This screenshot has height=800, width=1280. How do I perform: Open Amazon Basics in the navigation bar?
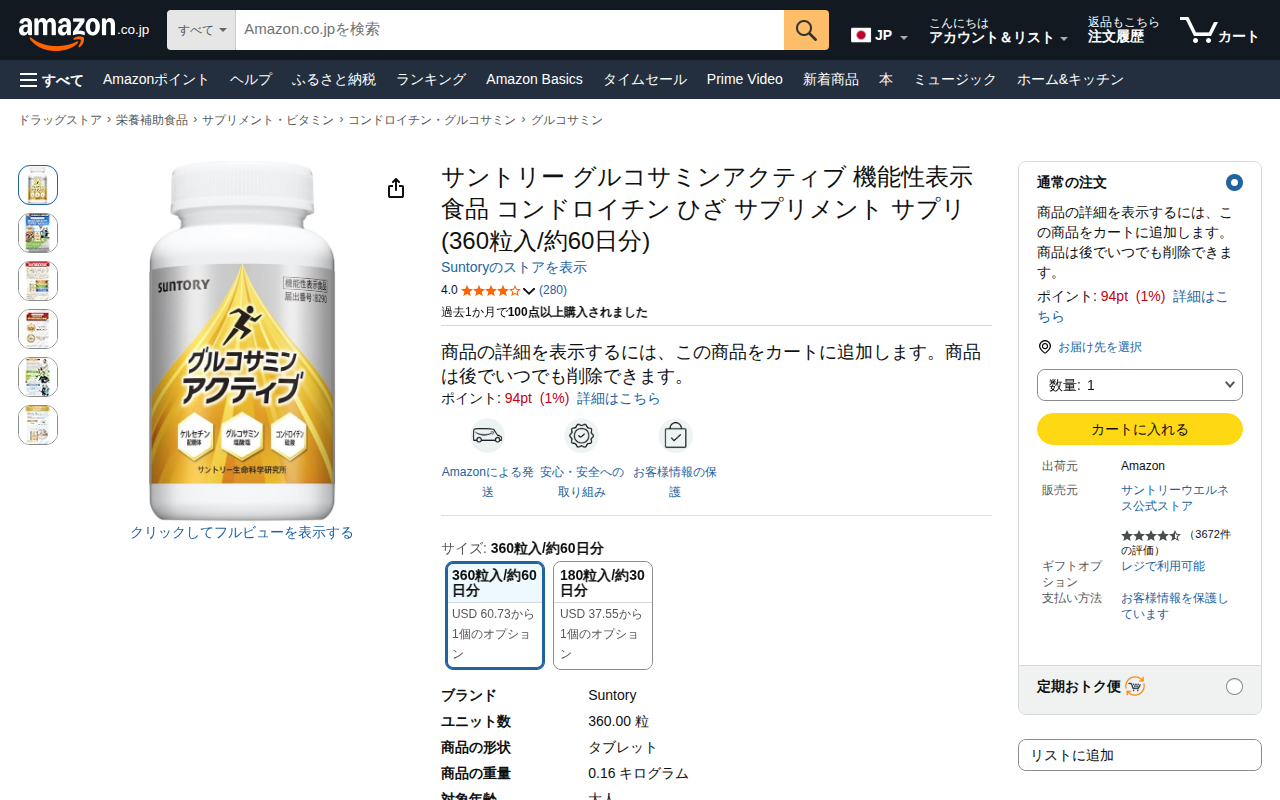534,79
